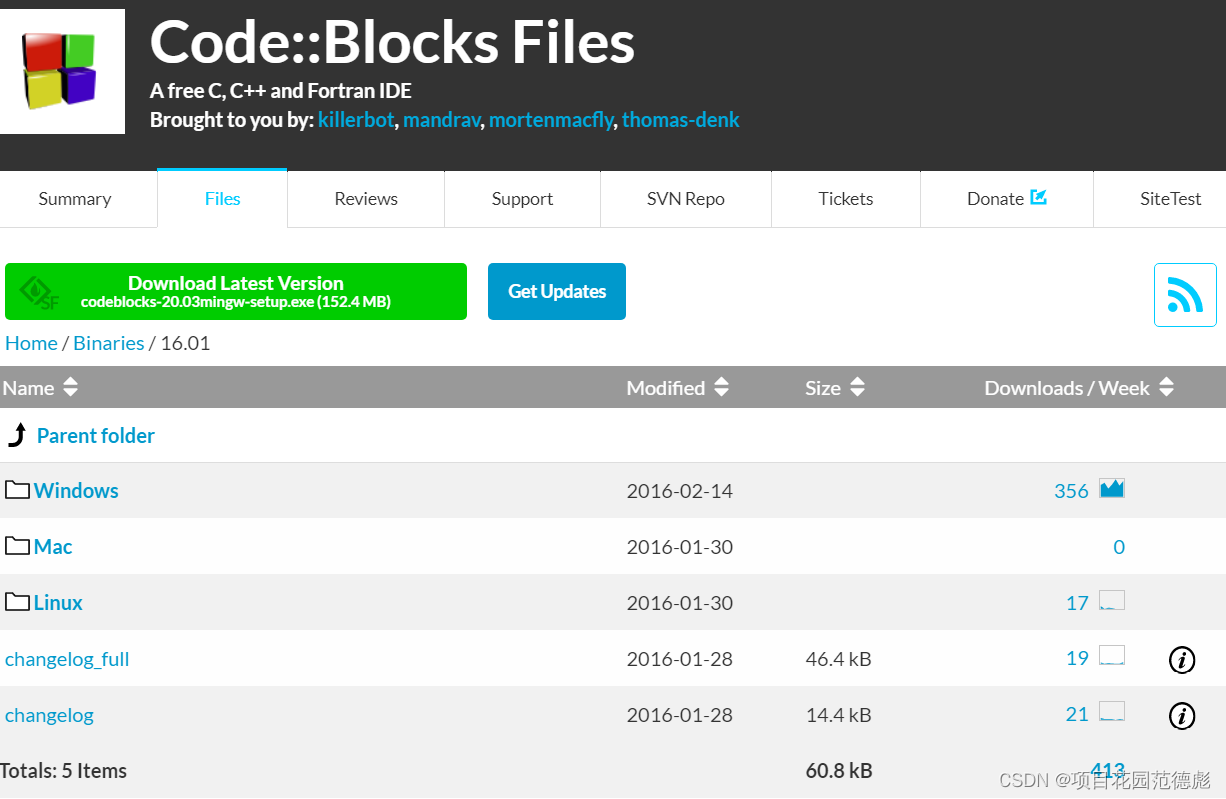The height and width of the screenshot is (799, 1226).
Task: Go to Binaries in the breadcrumb
Action: click(109, 343)
